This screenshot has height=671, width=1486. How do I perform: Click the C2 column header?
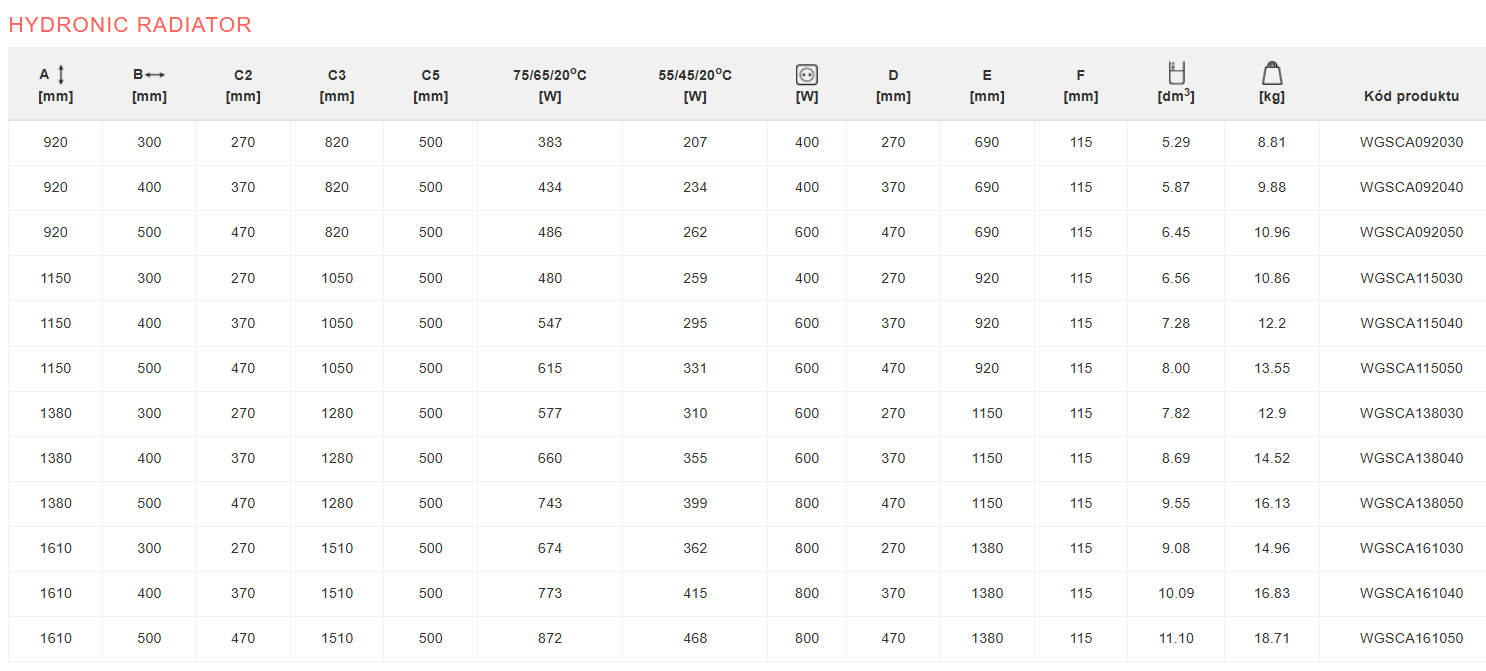(x=243, y=85)
